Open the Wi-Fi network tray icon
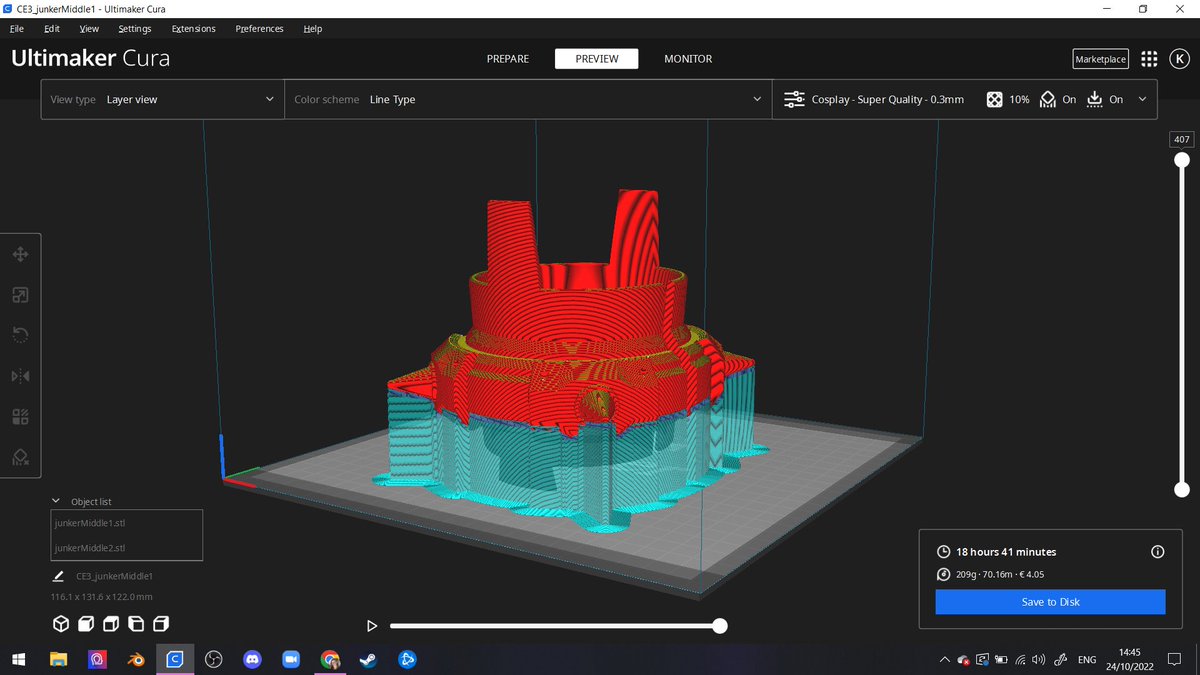Viewport: 1200px width, 675px height. 1020,660
